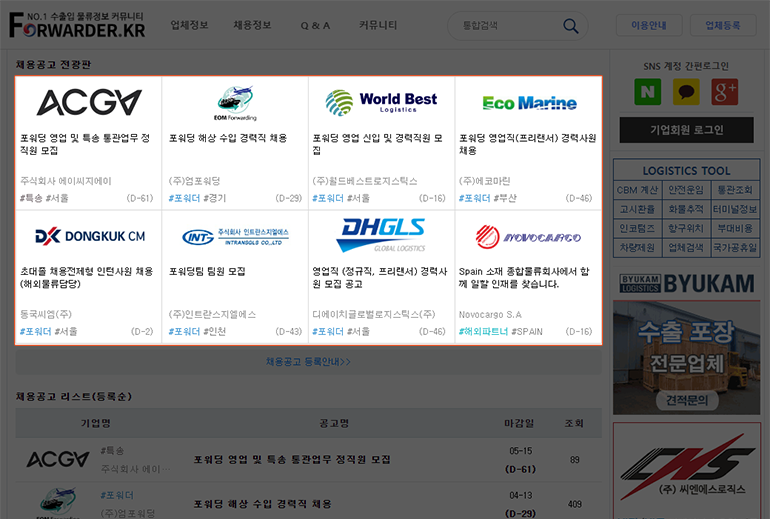Click the FORWARDER.KR site logo
Image resolution: width=770 pixels, height=519 pixels.
[77, 26]
